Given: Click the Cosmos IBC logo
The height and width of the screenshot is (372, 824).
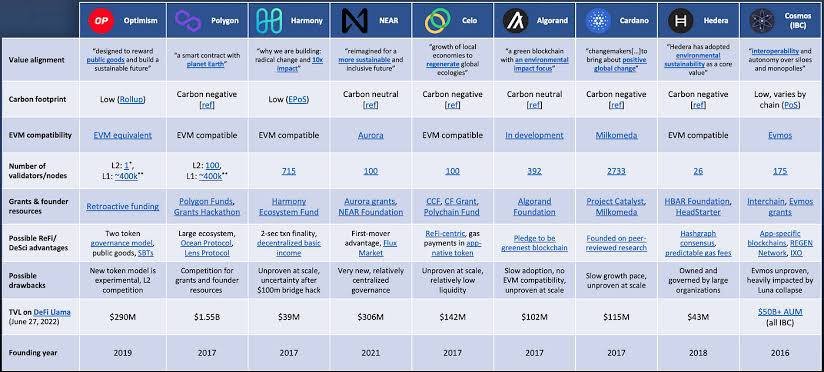Looking at the screenshot, I should [x=762, y=21].
